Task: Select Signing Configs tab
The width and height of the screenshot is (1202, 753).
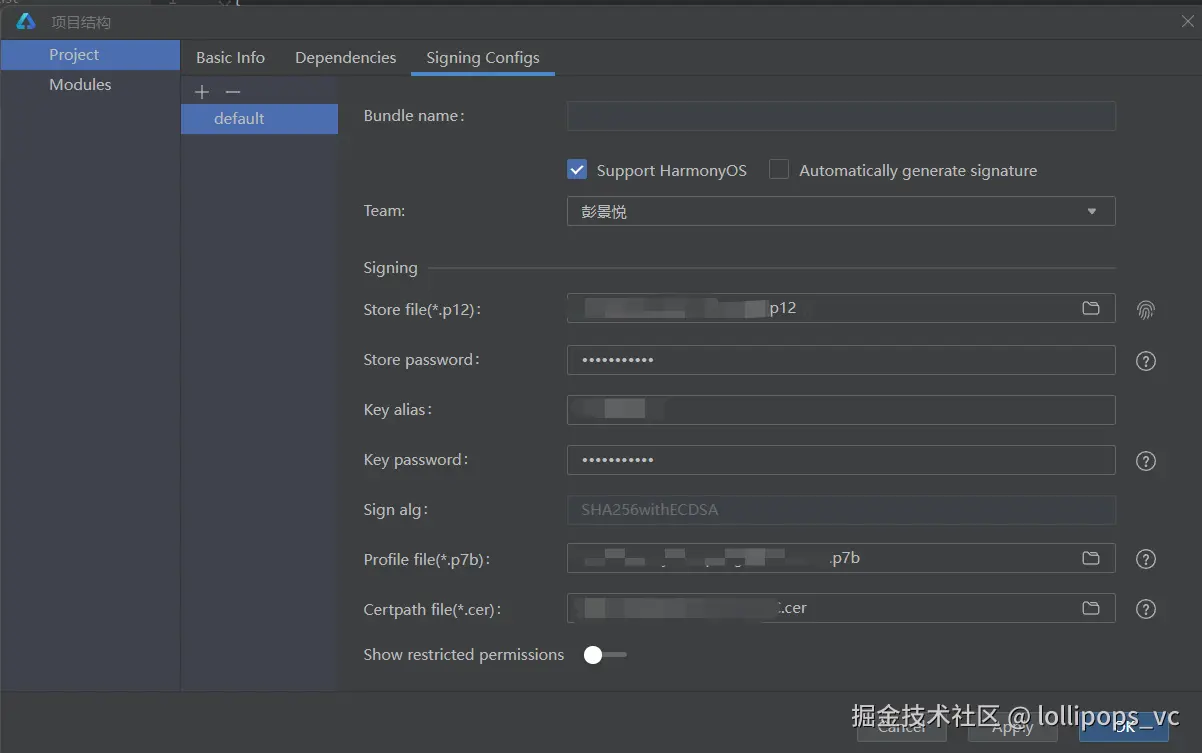Action: 483,57
